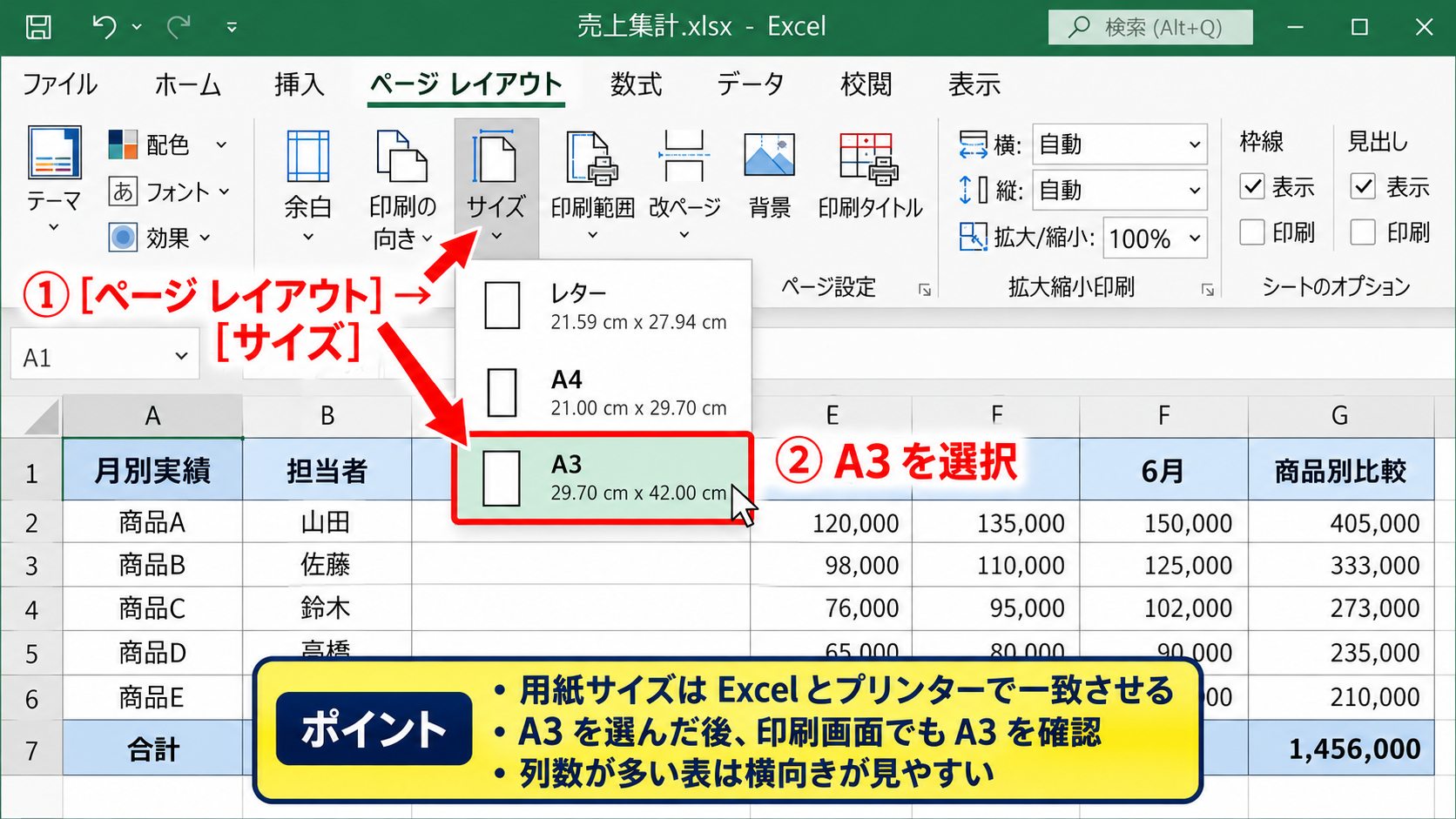Screen dimensions: 1456x819
Task: Undo the last action
Action: (104, 27)
